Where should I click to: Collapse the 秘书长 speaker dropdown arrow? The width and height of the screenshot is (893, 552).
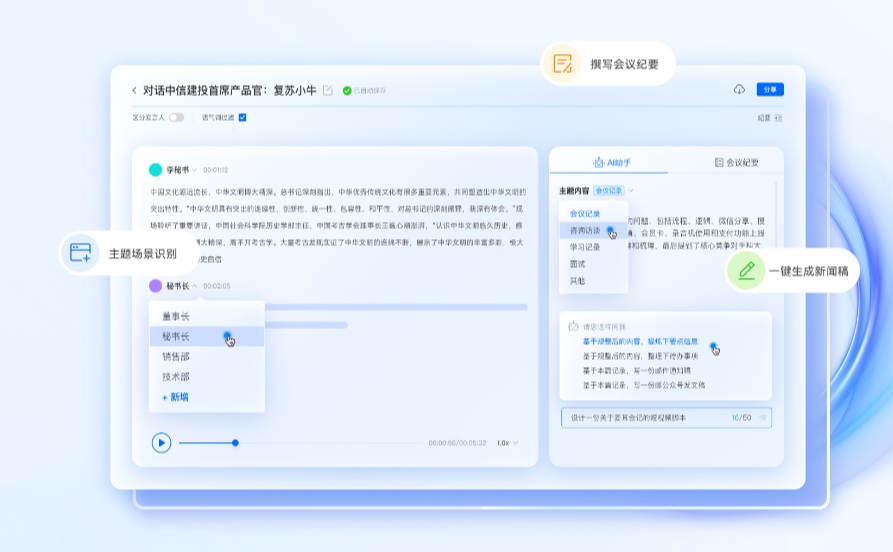195,286
